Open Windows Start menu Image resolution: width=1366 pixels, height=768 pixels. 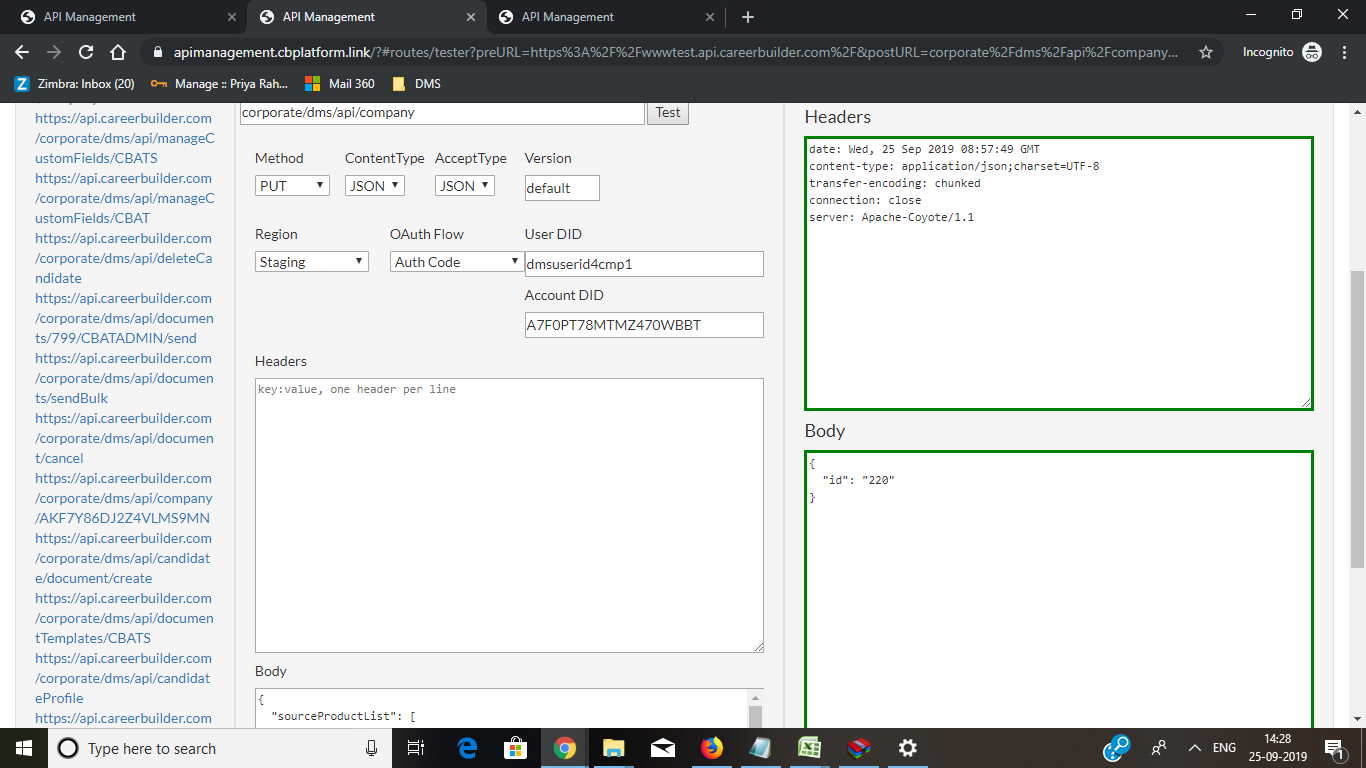pos(23,748)
